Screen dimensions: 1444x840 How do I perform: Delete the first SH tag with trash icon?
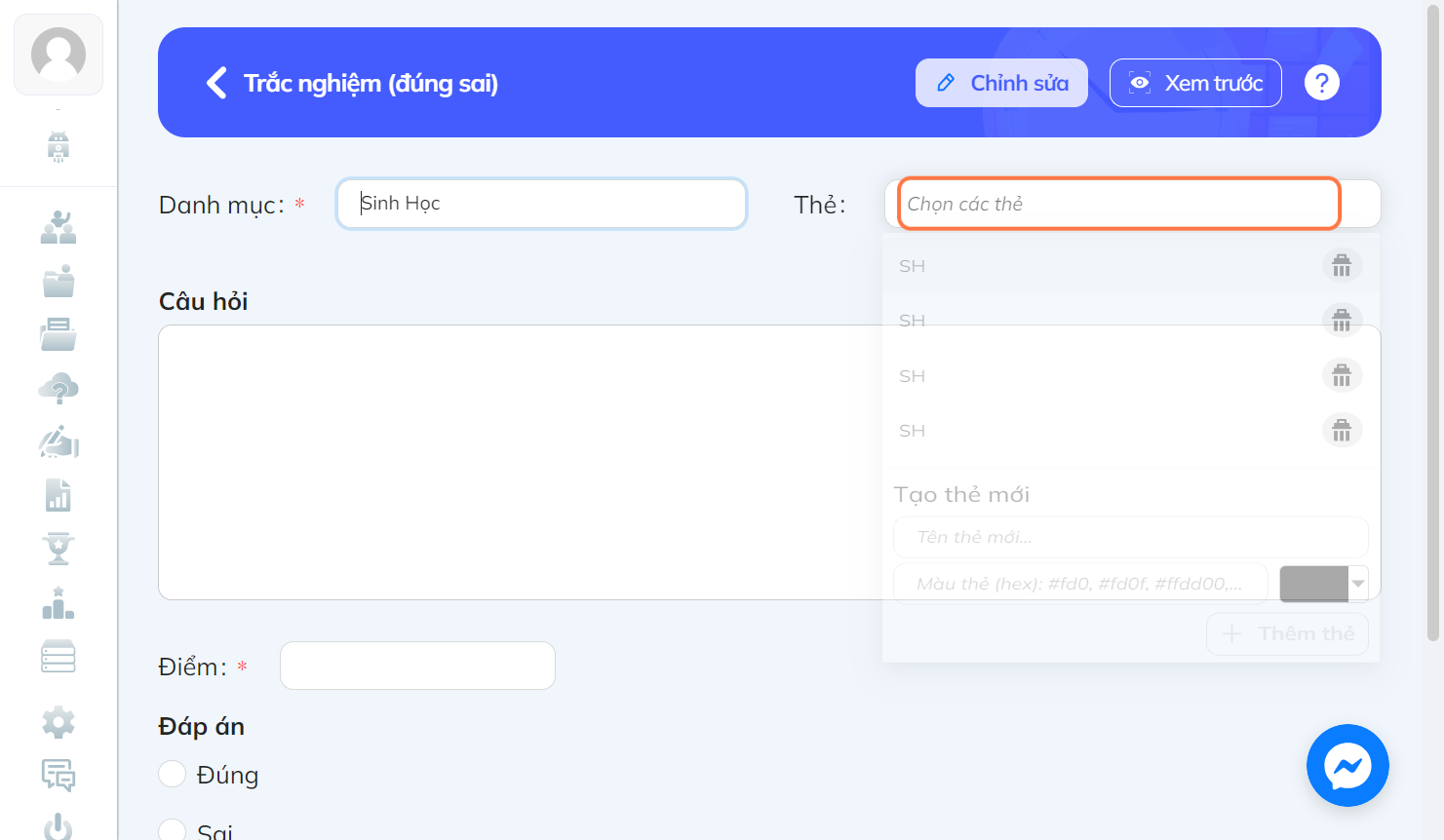[1342, 265]
